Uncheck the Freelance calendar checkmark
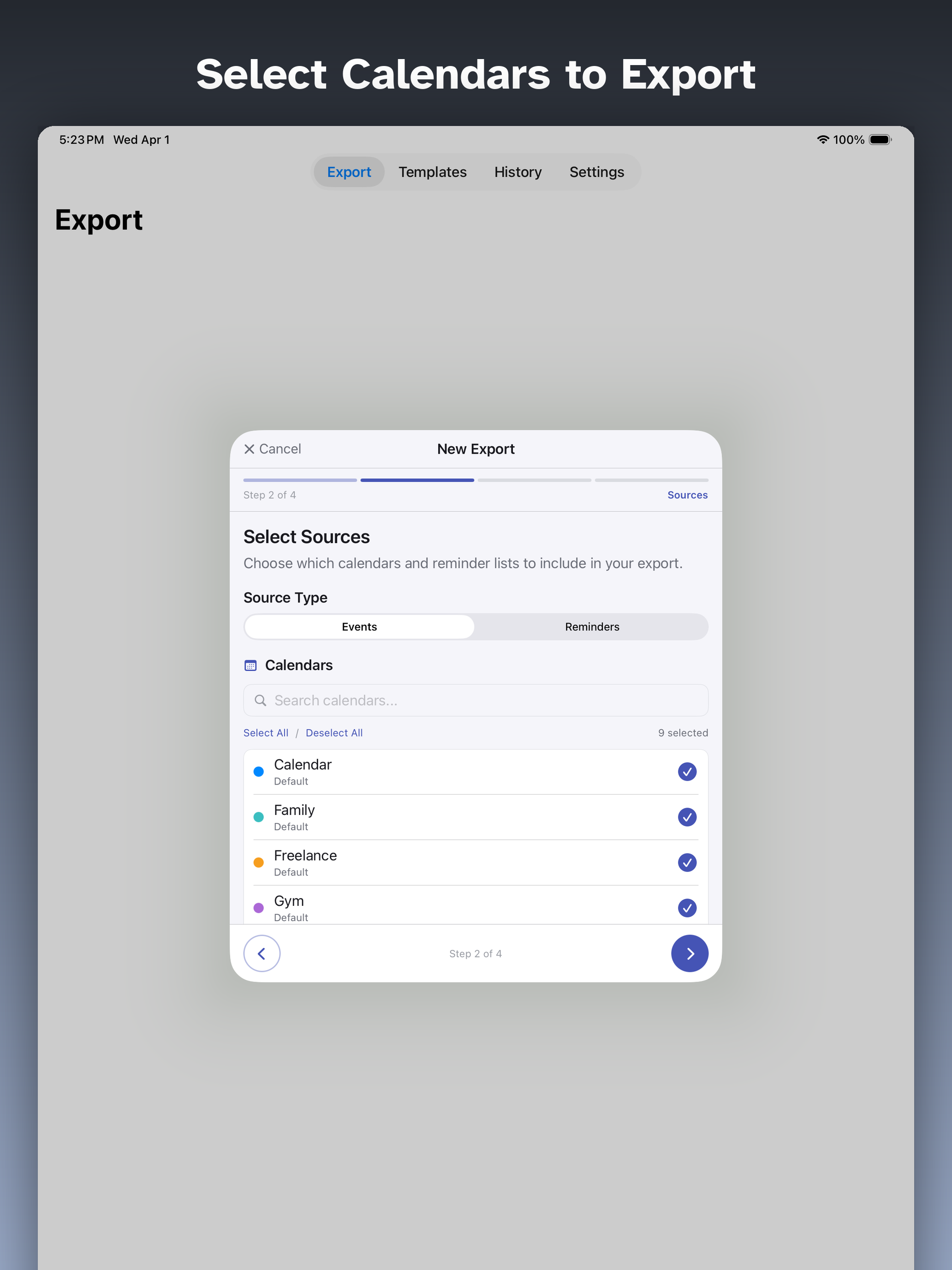The height and width of the screenshot is (1270, 952). click(687, 863)
